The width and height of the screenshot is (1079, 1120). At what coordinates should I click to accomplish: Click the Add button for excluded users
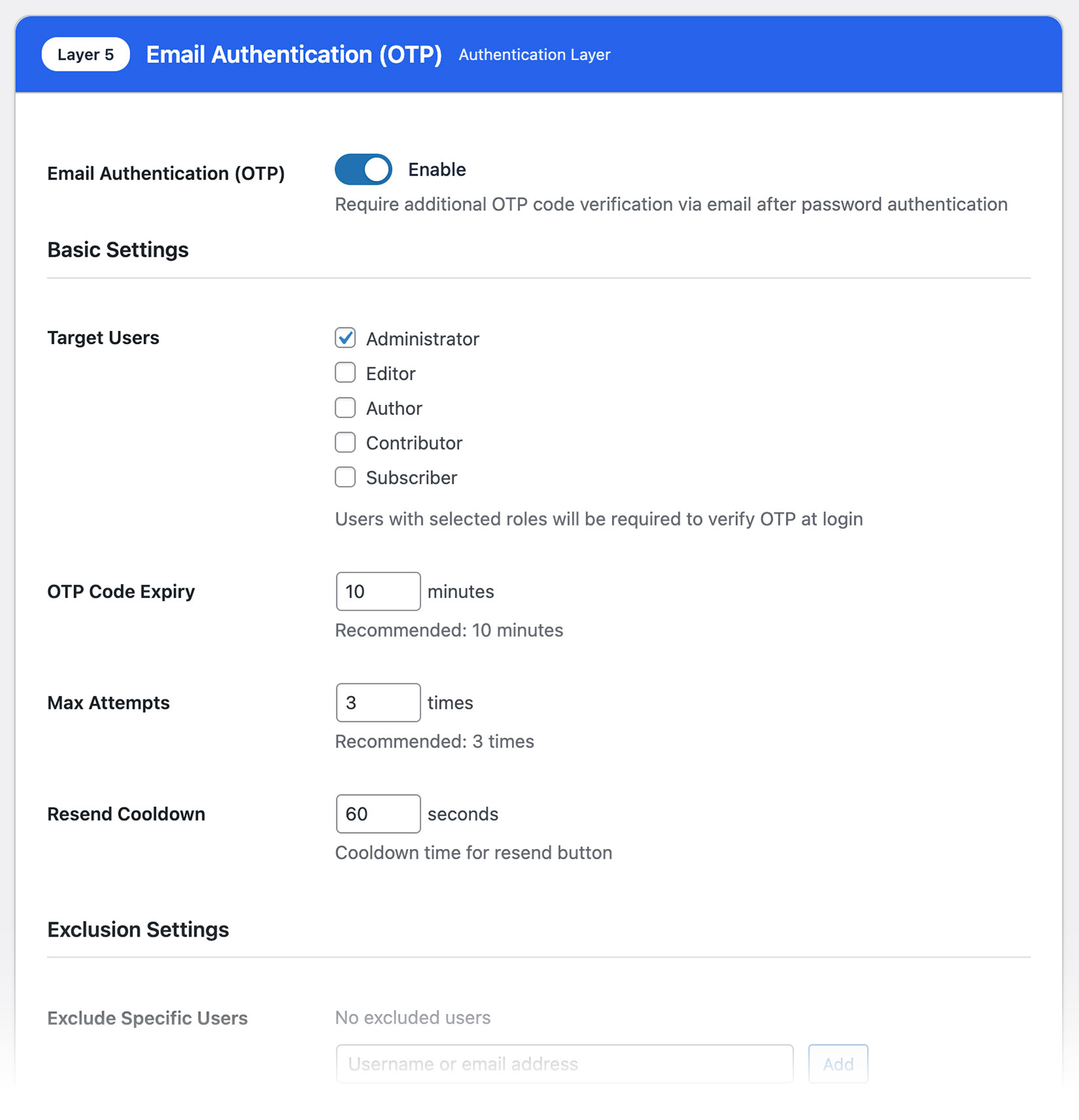[x=838, y=1064]
